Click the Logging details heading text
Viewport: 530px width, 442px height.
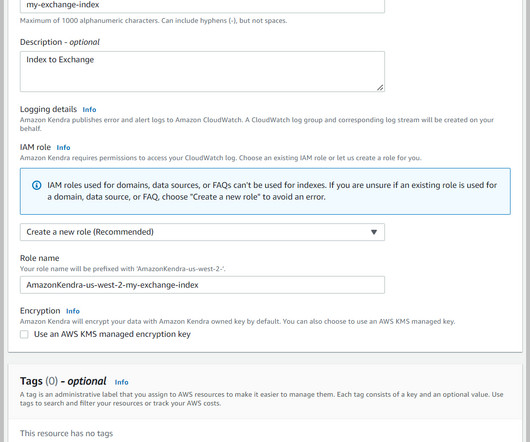click(x=48, y=109)
